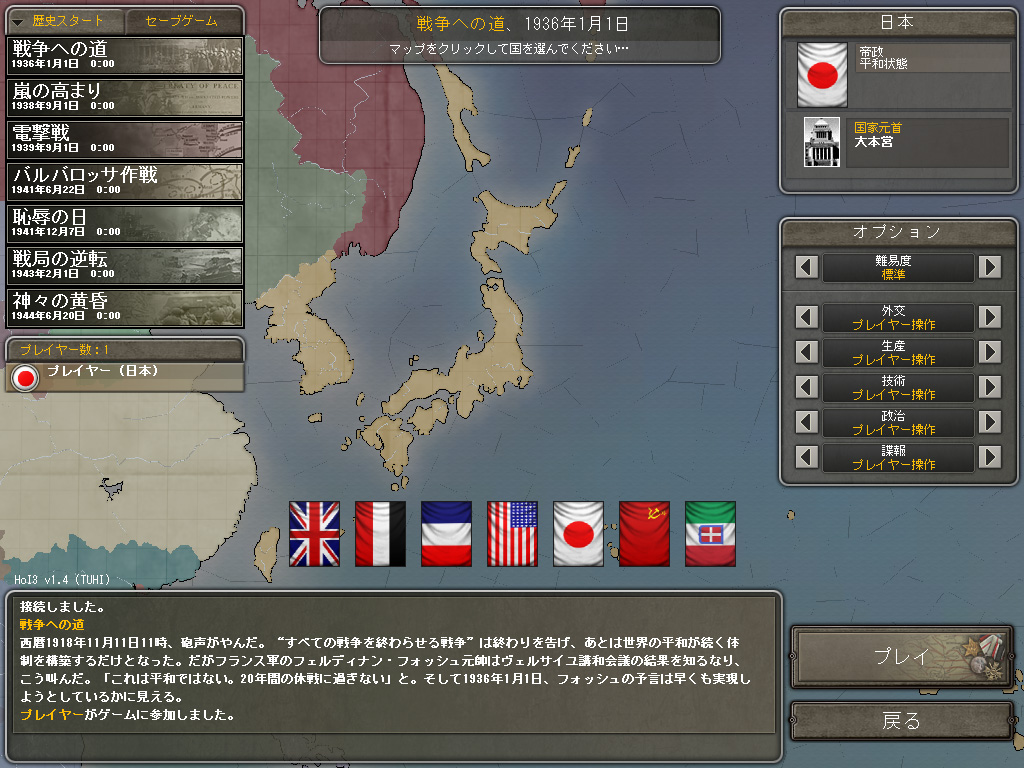
Task: Select the United Kingdom flag icon
Action: (314, 534)
